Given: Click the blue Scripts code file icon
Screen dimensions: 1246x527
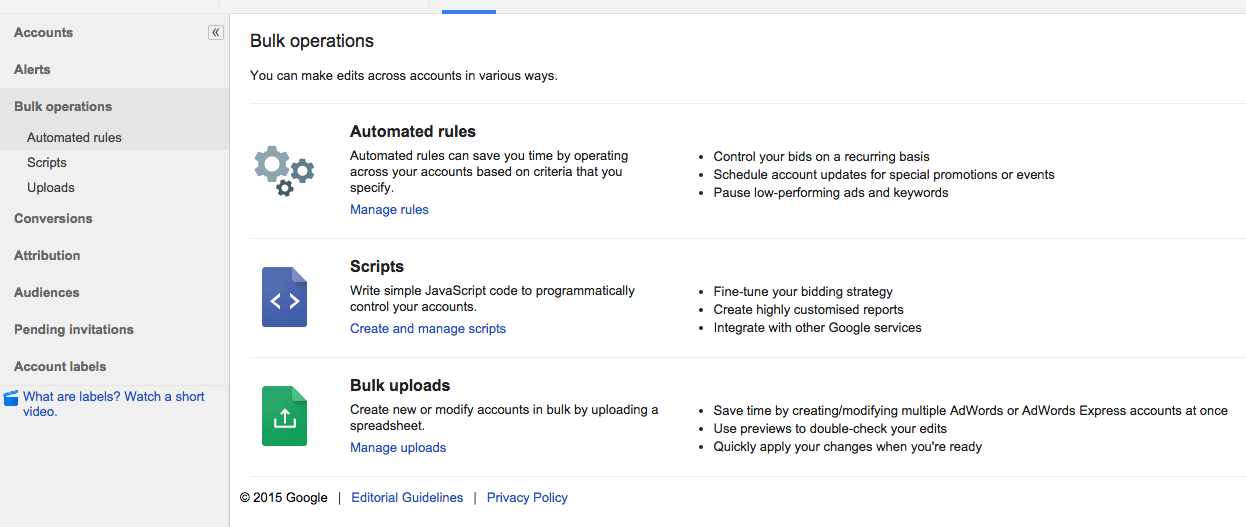Looking at the screenshot, I should [284, 297].
